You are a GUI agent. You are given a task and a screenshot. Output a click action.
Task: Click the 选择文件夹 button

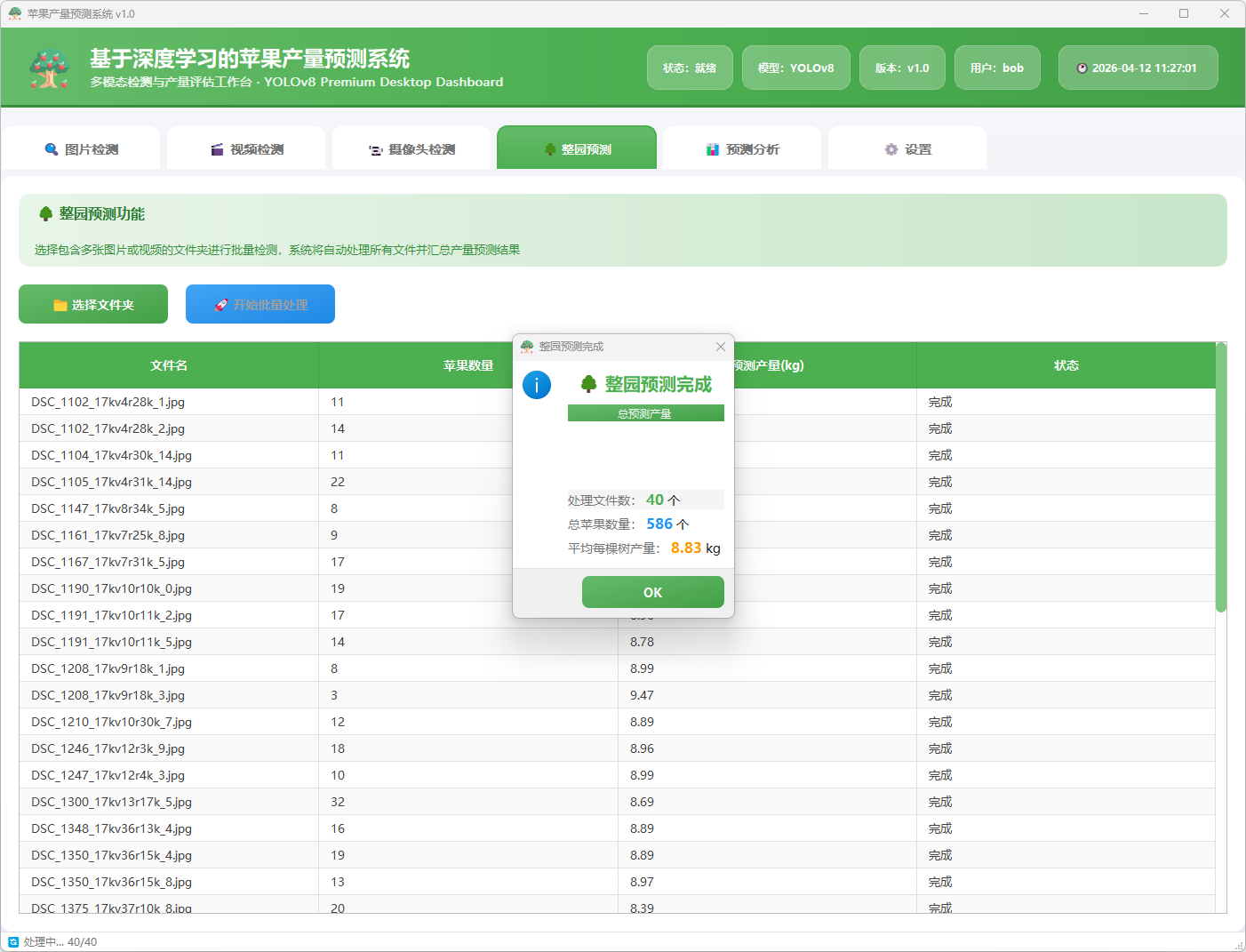[x=93, y=305]
